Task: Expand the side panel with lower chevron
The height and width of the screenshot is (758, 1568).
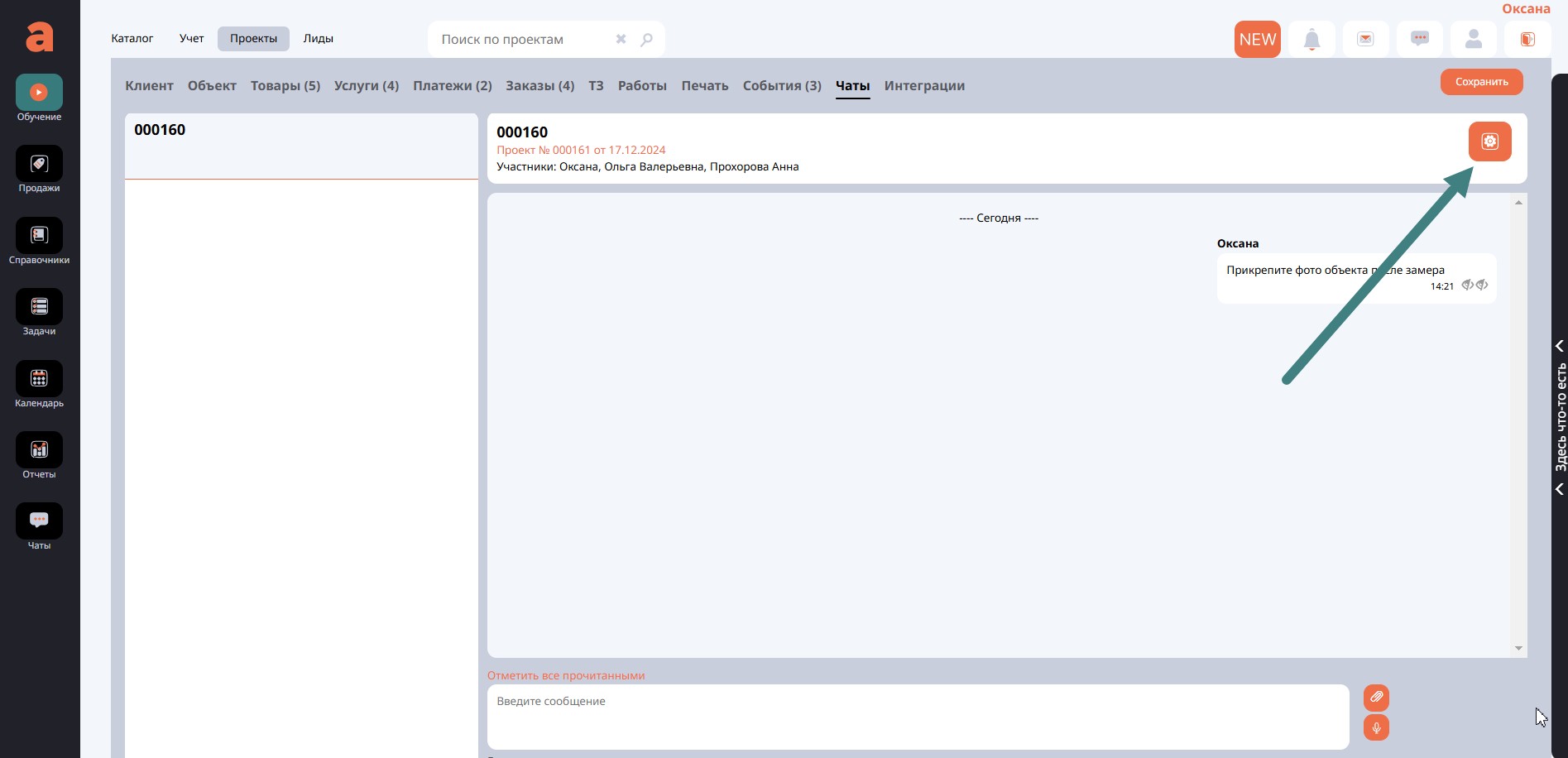Action: [x=1560, y=489]
